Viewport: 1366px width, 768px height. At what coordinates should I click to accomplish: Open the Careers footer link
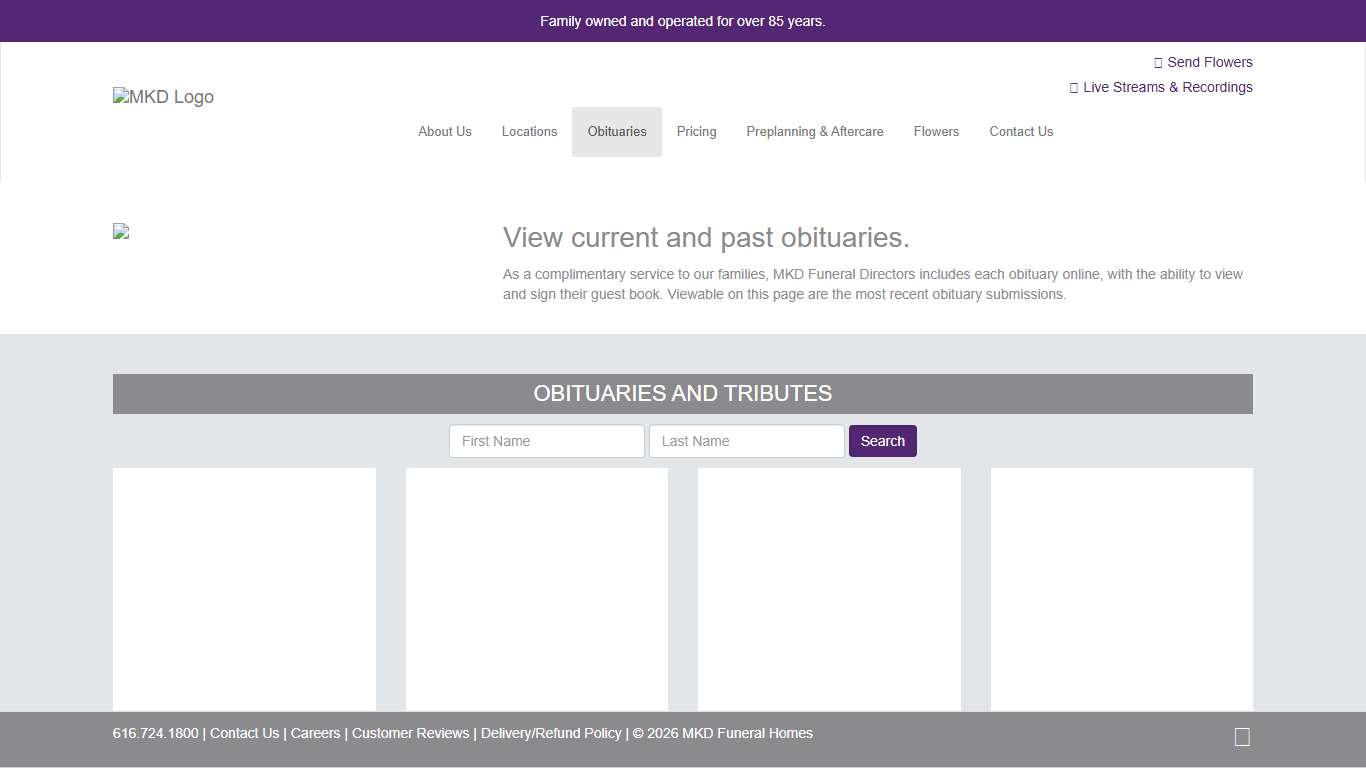315,733
